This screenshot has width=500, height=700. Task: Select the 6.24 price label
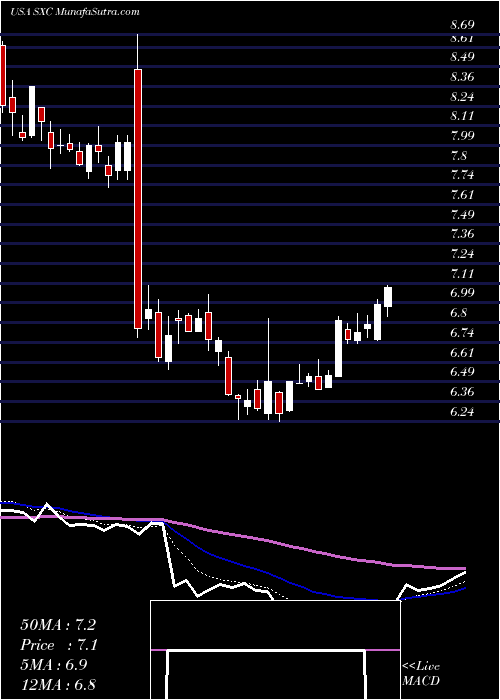462,412
